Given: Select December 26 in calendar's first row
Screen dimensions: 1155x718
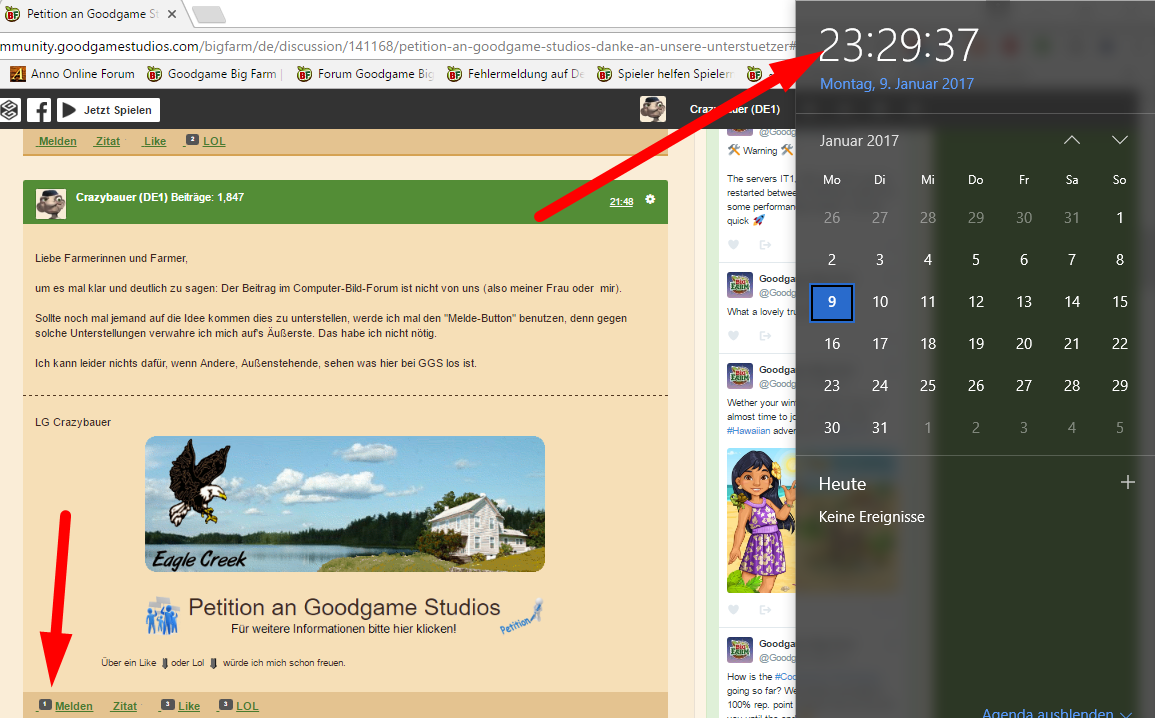Looking at the screenshot, I should click(832, 218).
